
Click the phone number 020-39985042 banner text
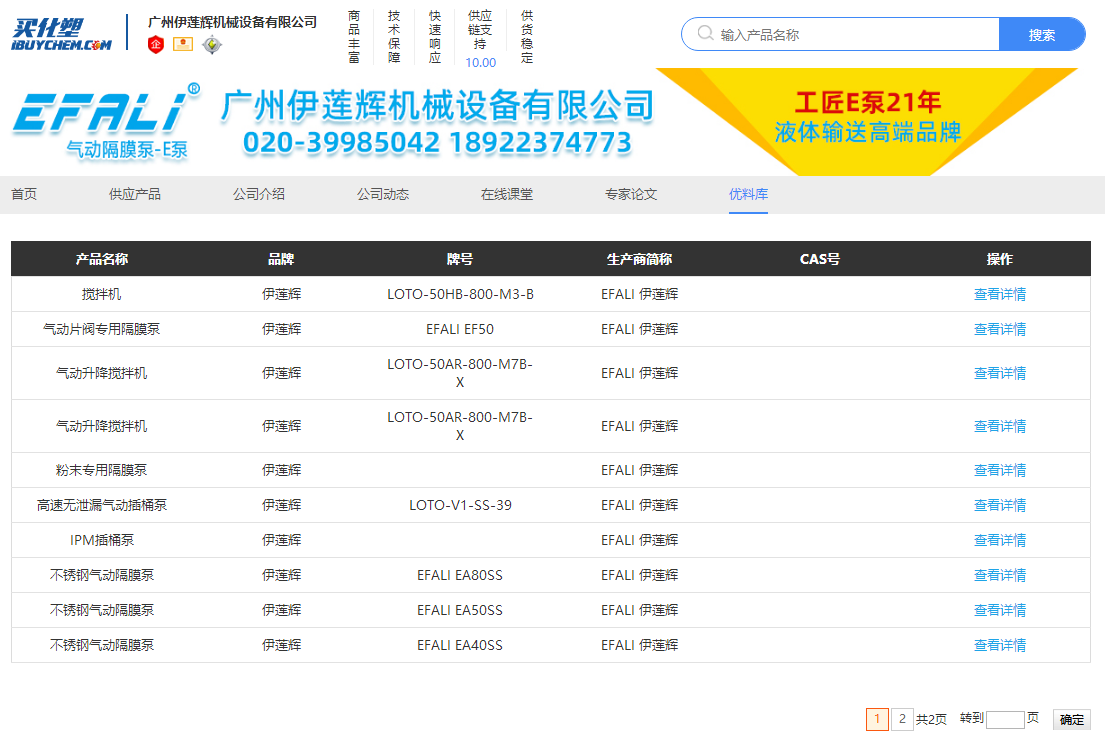coord(342,143)
